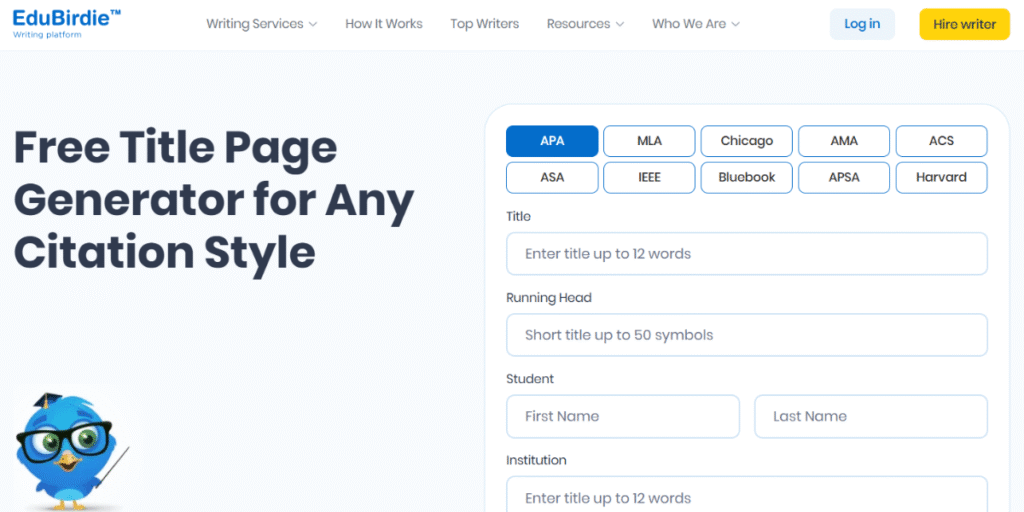Switch to the AMA style tab
The width and height of the screenshot is (1024, 512).
click(844, 141)
